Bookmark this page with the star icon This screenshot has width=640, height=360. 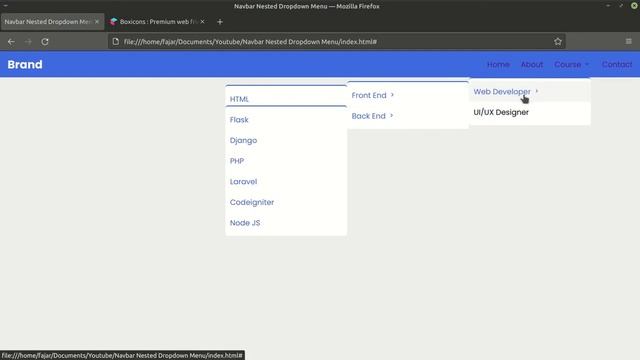point(558,42)
